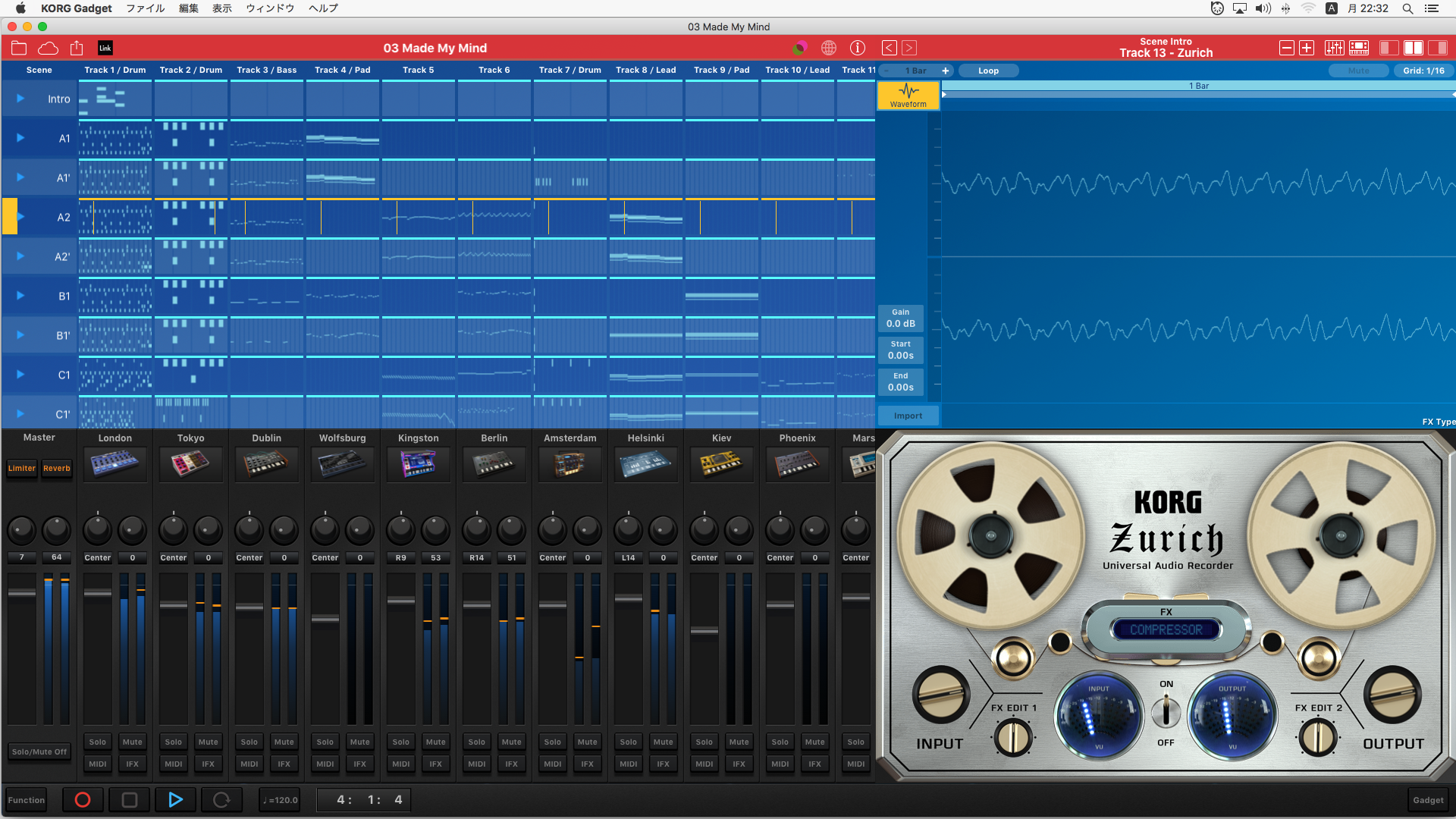
Task: Select right-only panel layout icon
Action: point(1438,48)
